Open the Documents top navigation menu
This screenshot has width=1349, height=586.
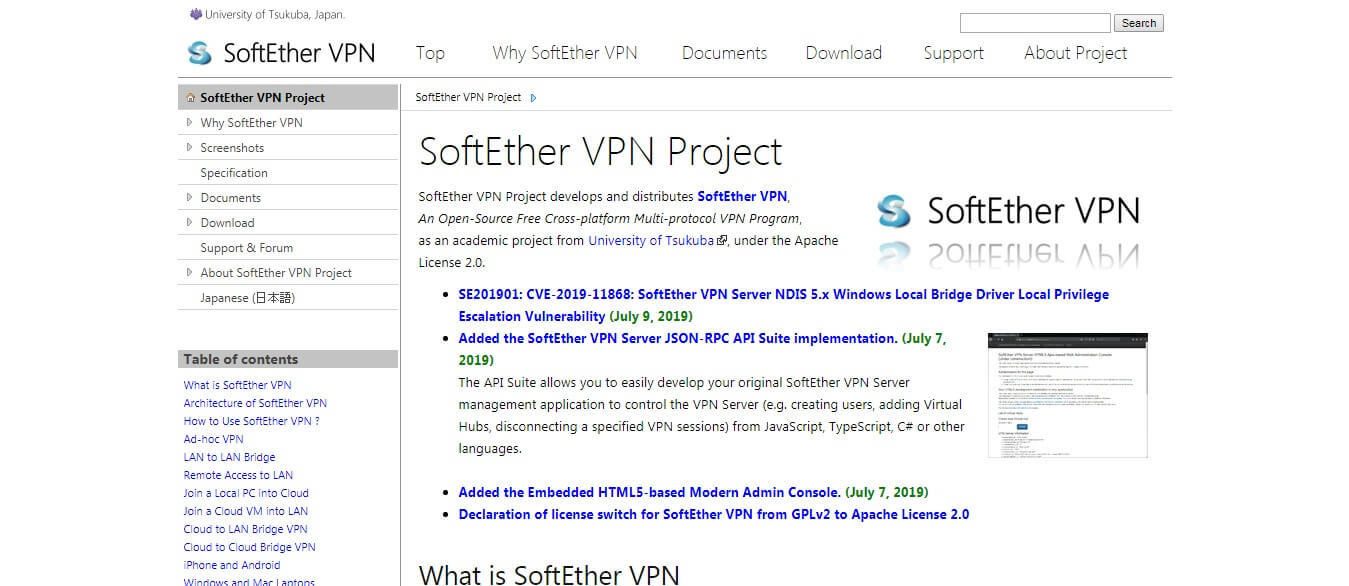[x=724, y=53]
